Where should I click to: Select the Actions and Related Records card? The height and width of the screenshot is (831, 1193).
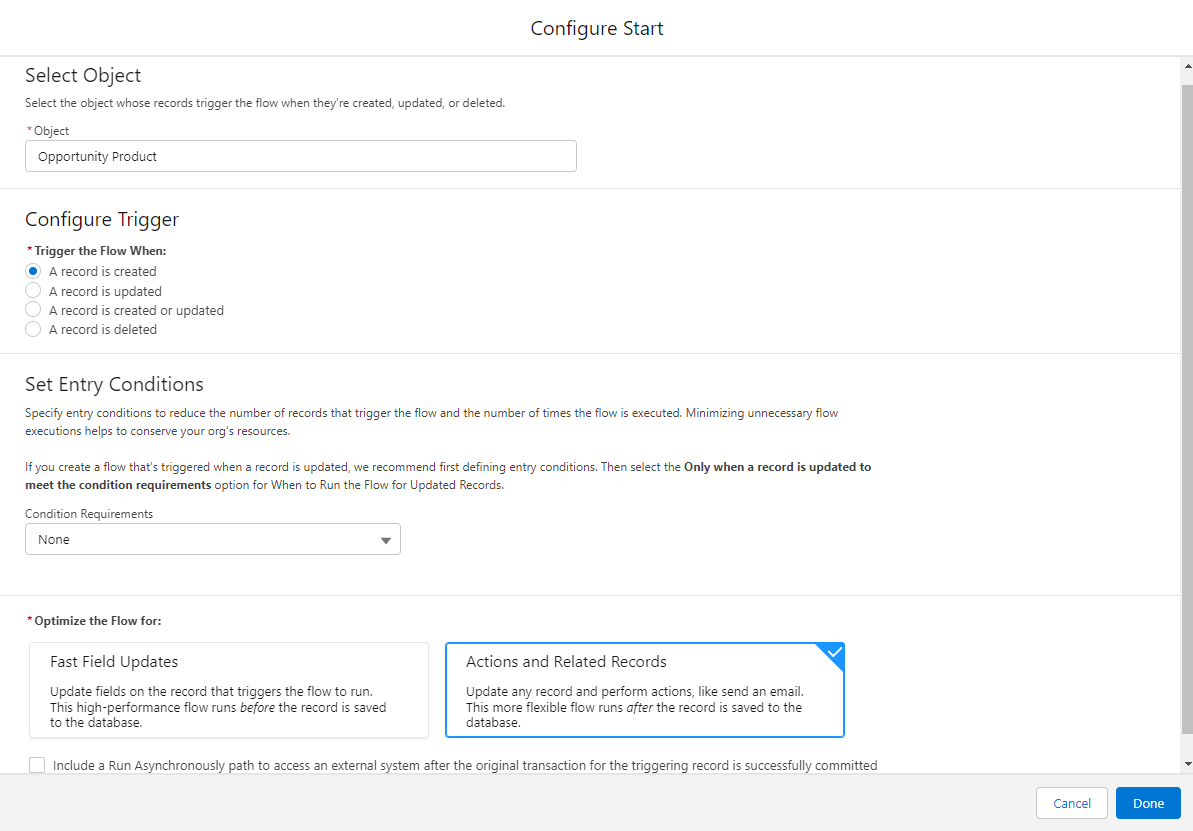coord(644,690)
